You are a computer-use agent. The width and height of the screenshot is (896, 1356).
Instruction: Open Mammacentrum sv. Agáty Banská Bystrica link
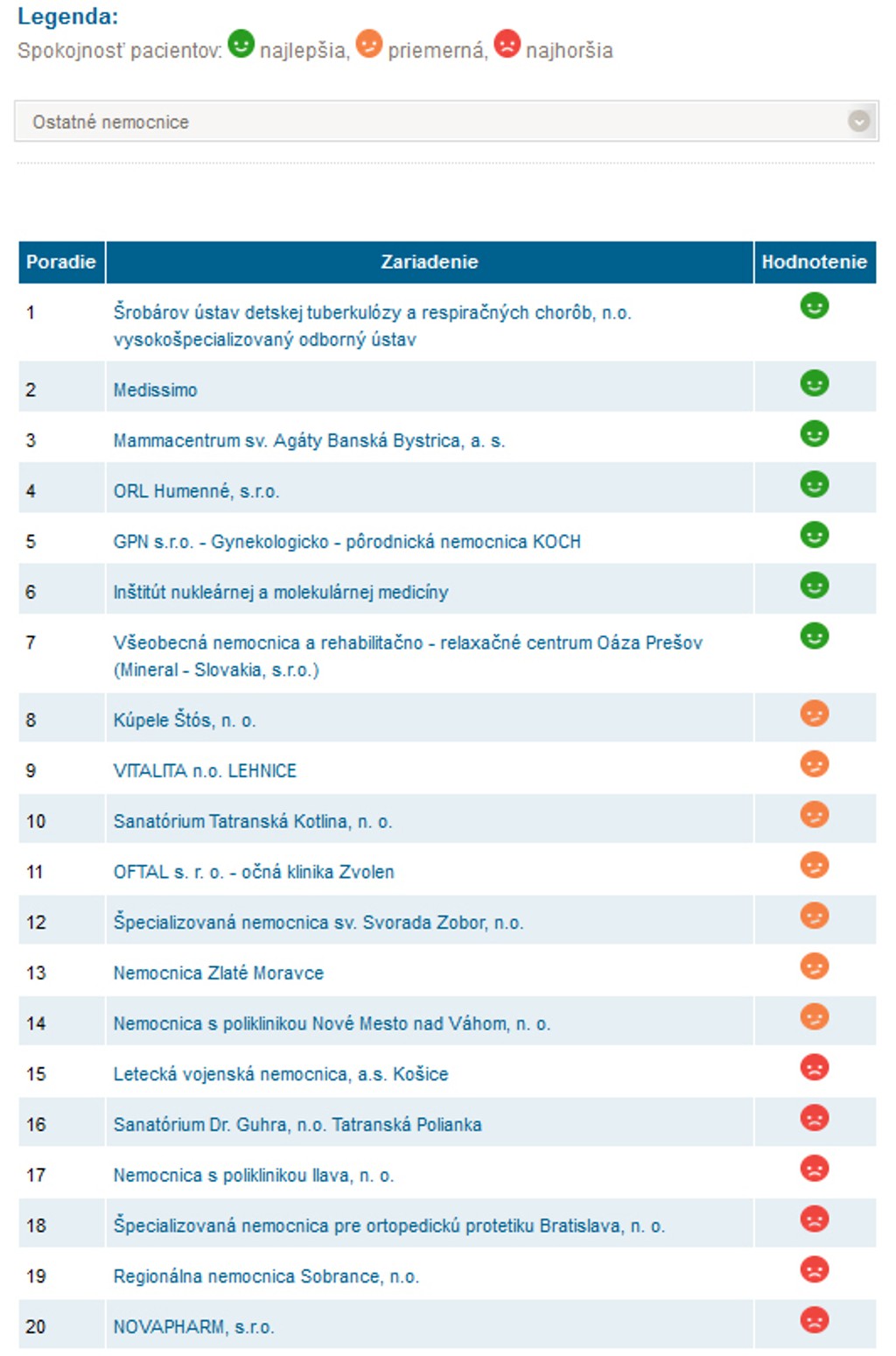tap(309, 441)
